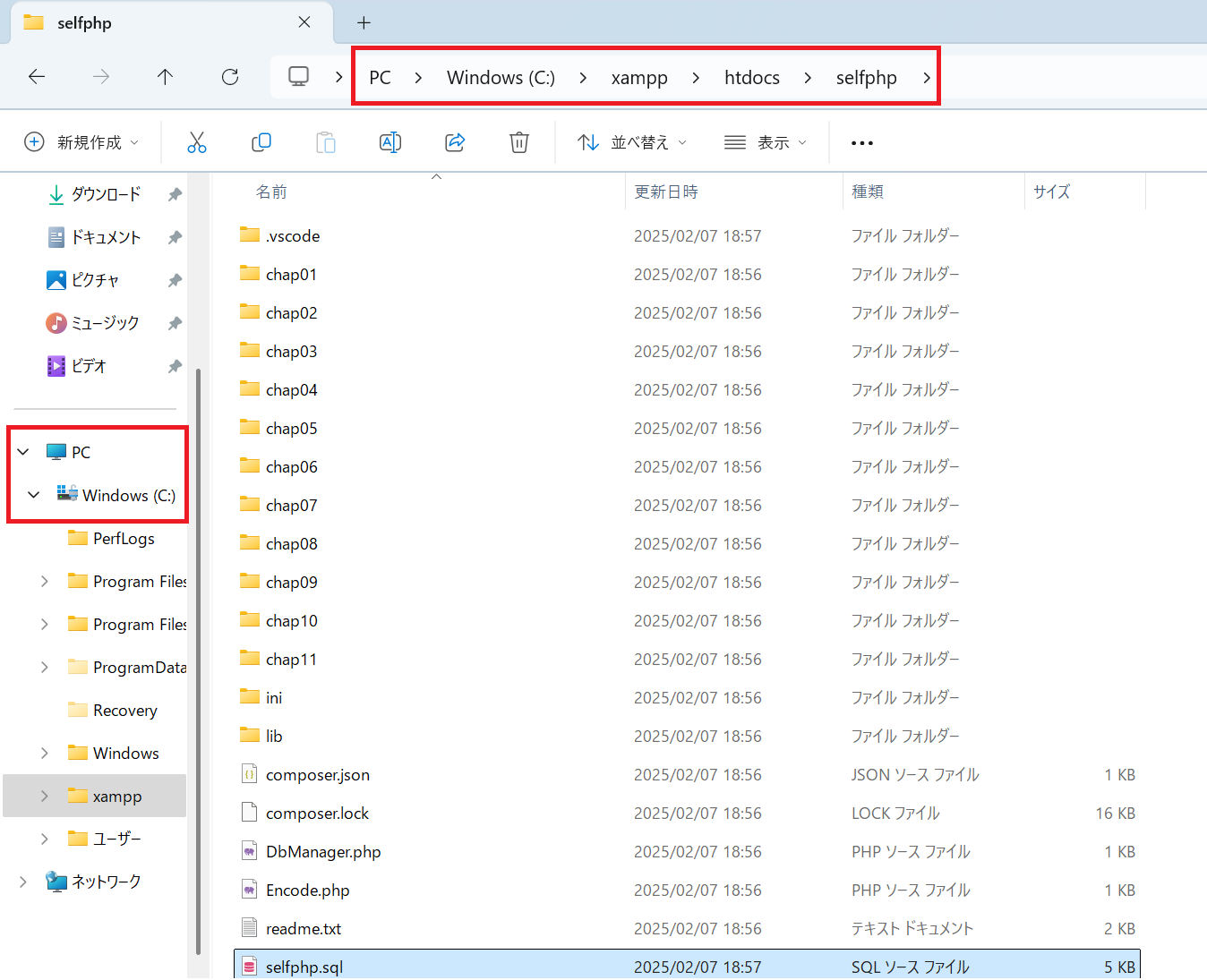Expand the ネットワーク tree node
Screen dimensions: 1207x980
click(23, 882)
